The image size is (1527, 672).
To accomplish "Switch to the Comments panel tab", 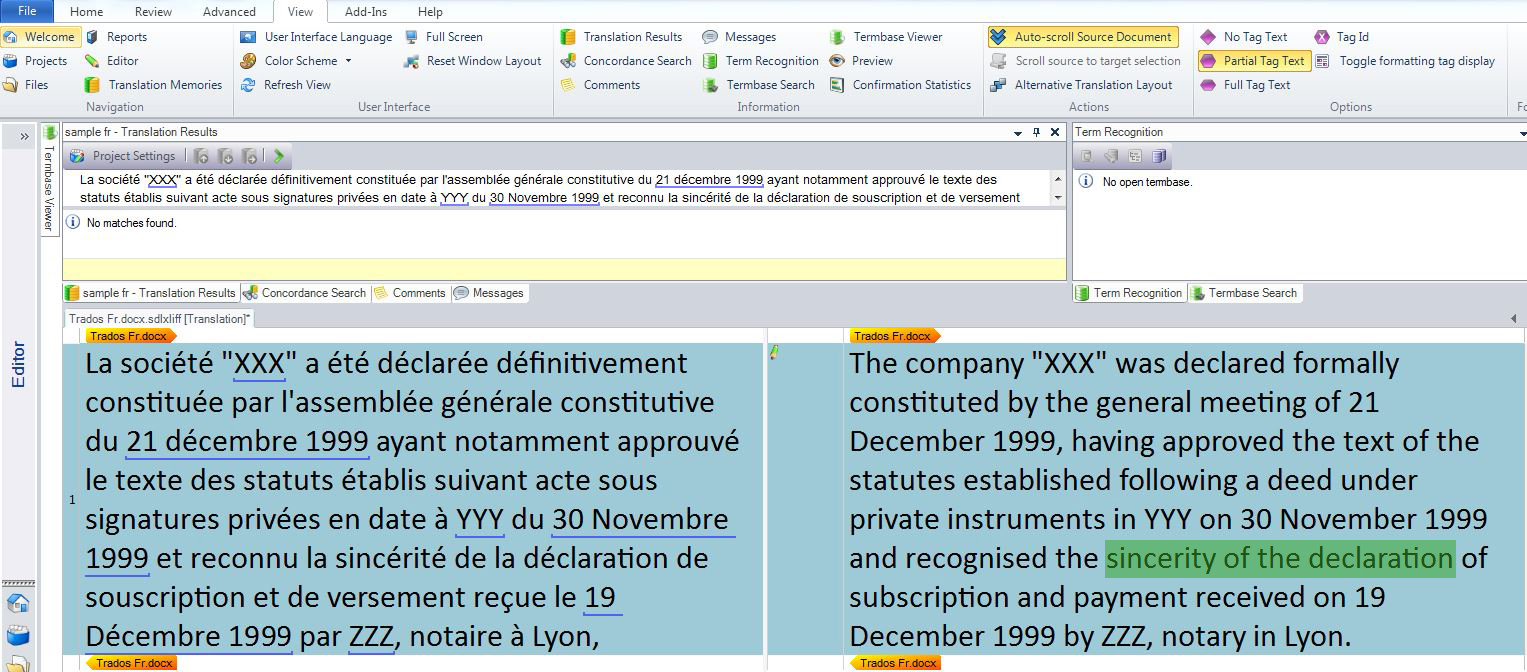I will [410, 293].
